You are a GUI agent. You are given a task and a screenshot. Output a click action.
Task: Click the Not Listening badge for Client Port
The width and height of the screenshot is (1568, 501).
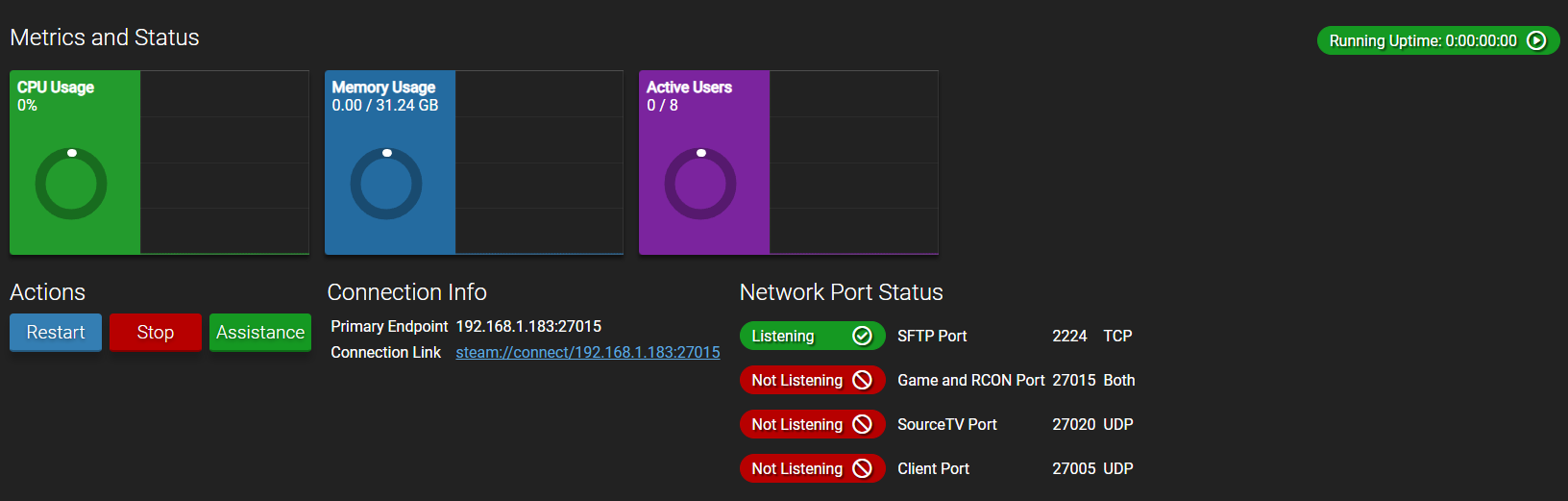[x=797, y=468]
